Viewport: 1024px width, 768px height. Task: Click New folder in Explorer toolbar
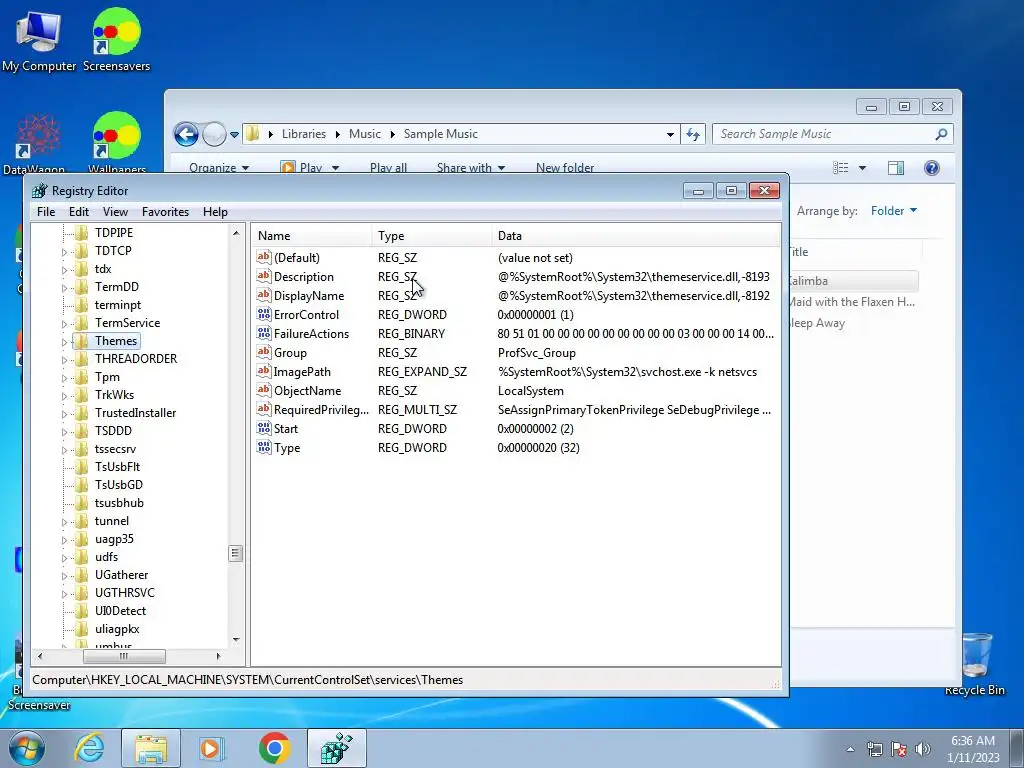coord(565,168)
